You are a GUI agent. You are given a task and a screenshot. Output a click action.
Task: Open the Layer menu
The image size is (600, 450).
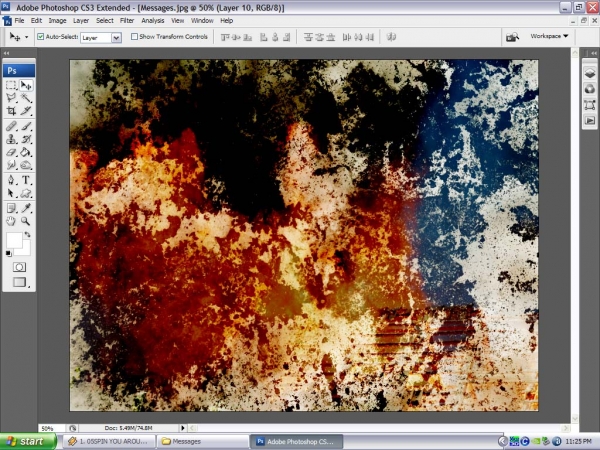click(x=81, y=21)
